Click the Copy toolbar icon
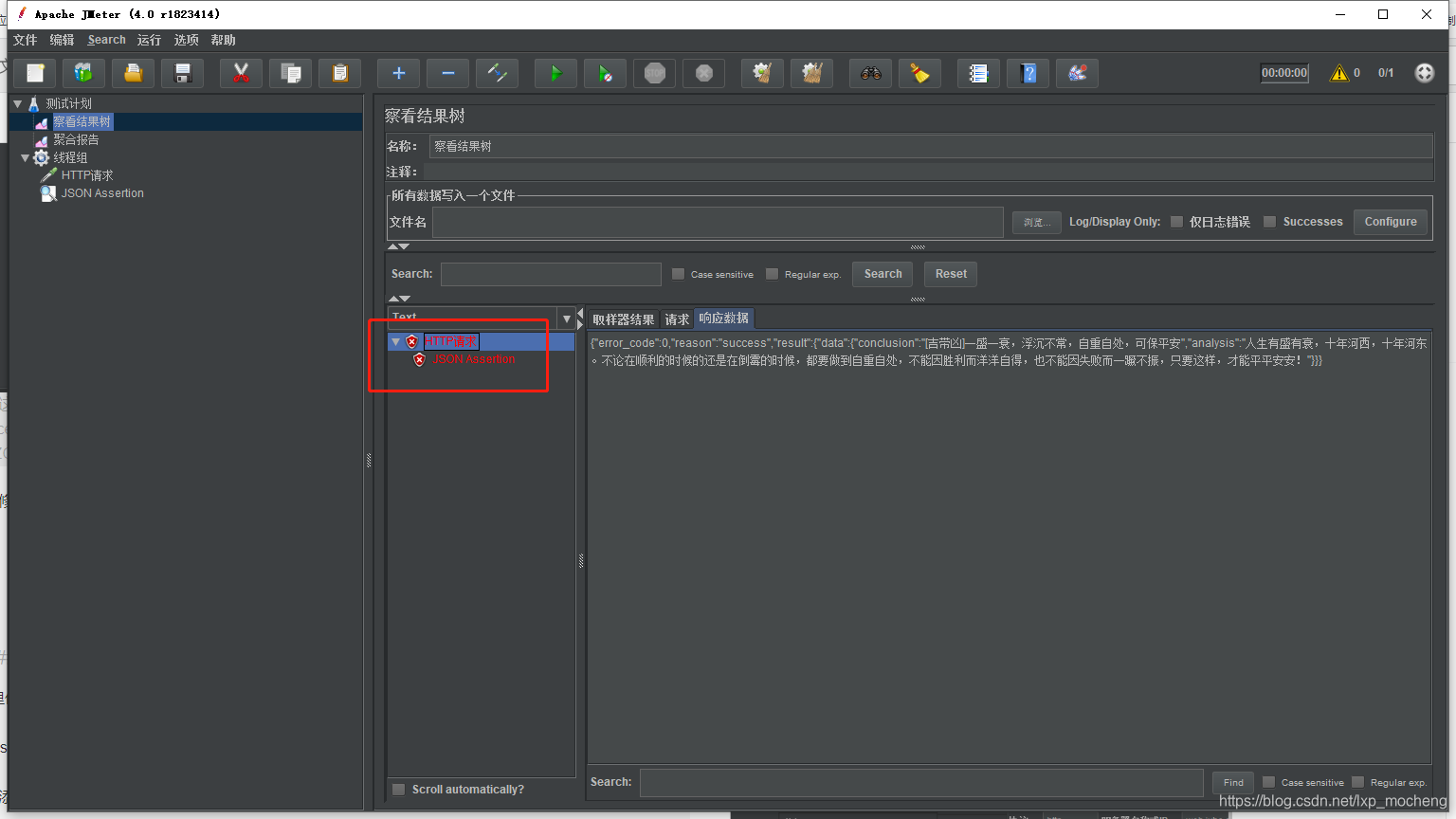1456x819 pixels. pos(290,73)
